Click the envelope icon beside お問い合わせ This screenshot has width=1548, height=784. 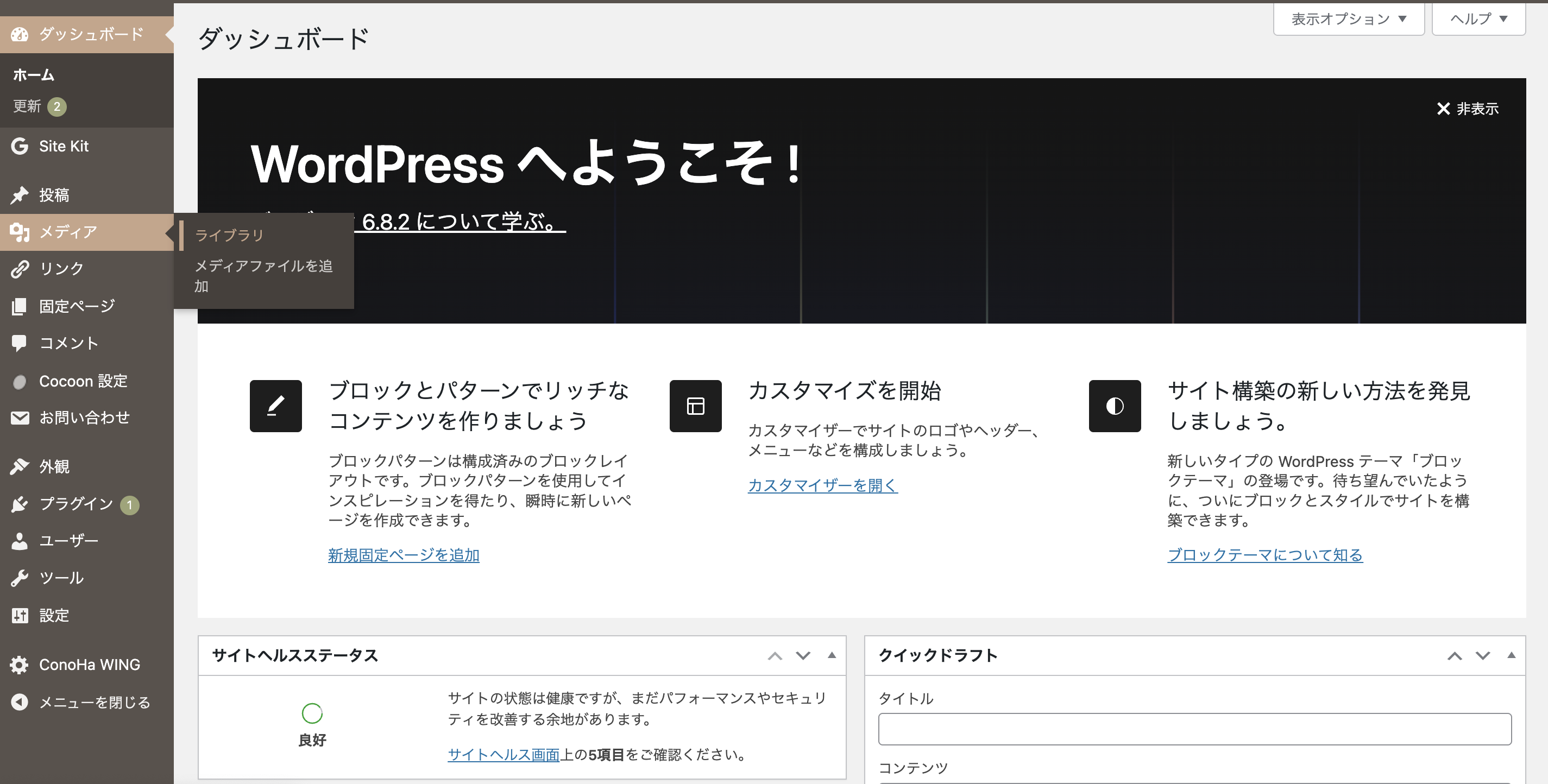click(19, 418)
